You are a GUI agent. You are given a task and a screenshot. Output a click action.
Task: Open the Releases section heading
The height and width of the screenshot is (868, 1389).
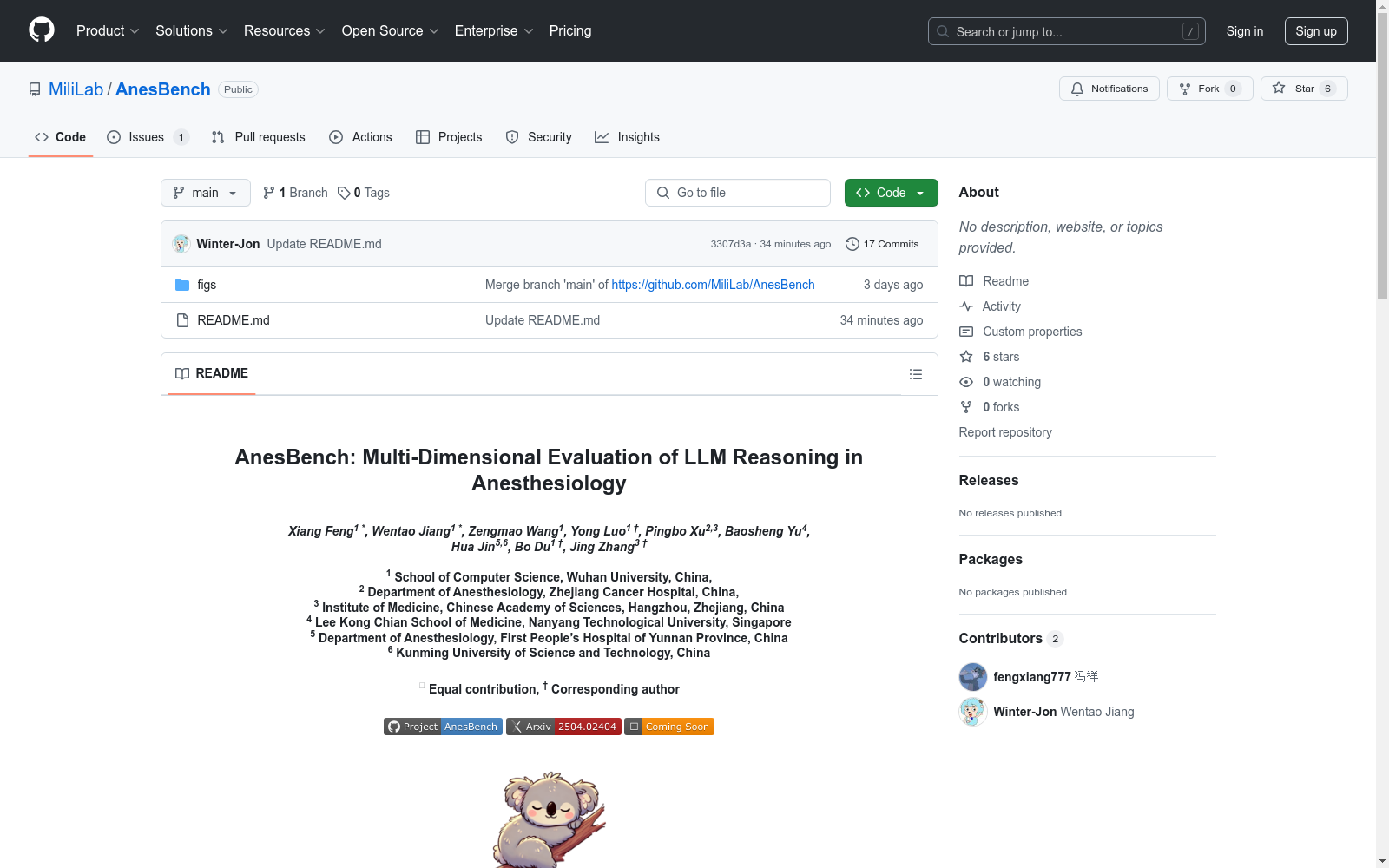tap(989, 480)
